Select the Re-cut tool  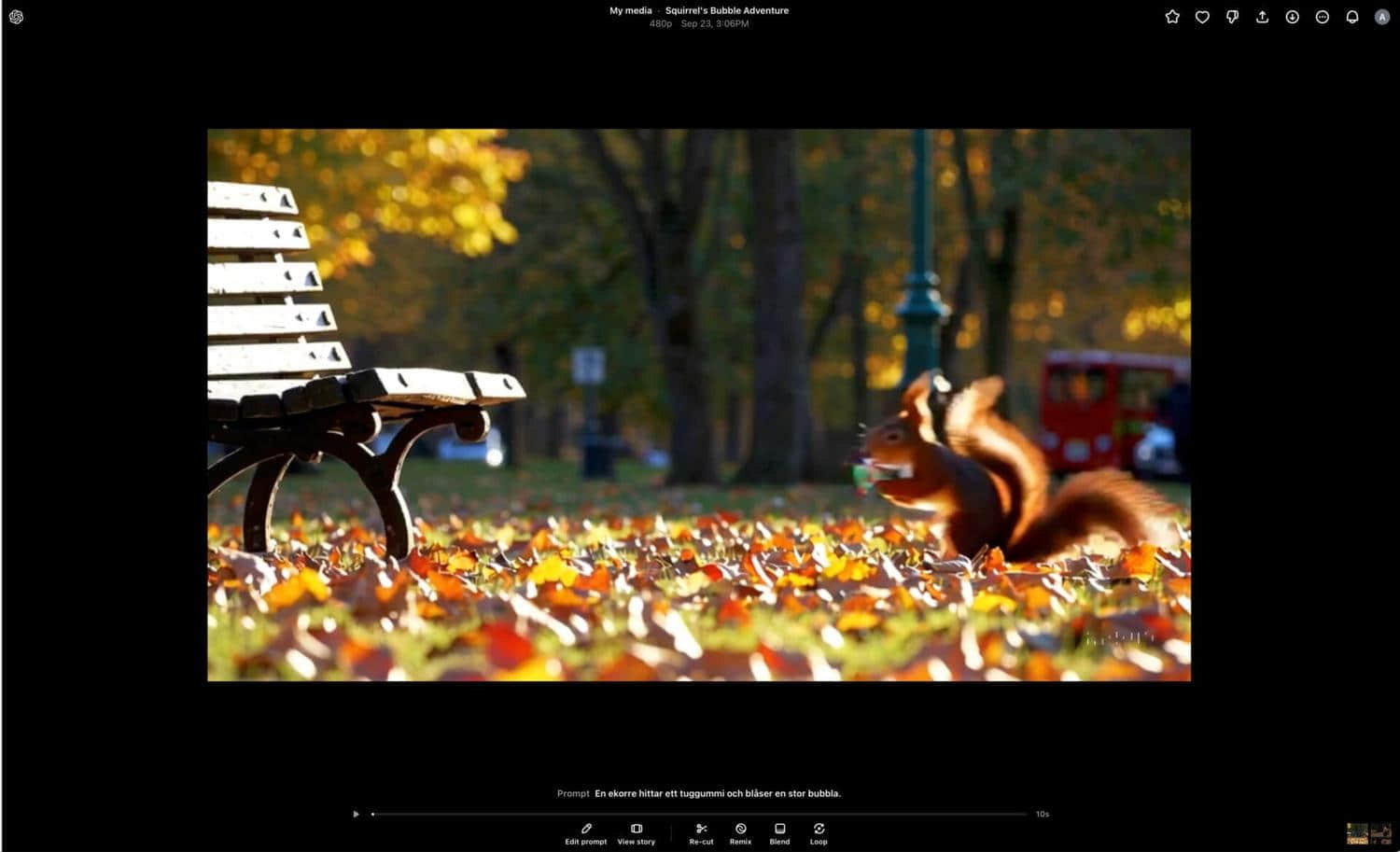(x=701, y=833)
